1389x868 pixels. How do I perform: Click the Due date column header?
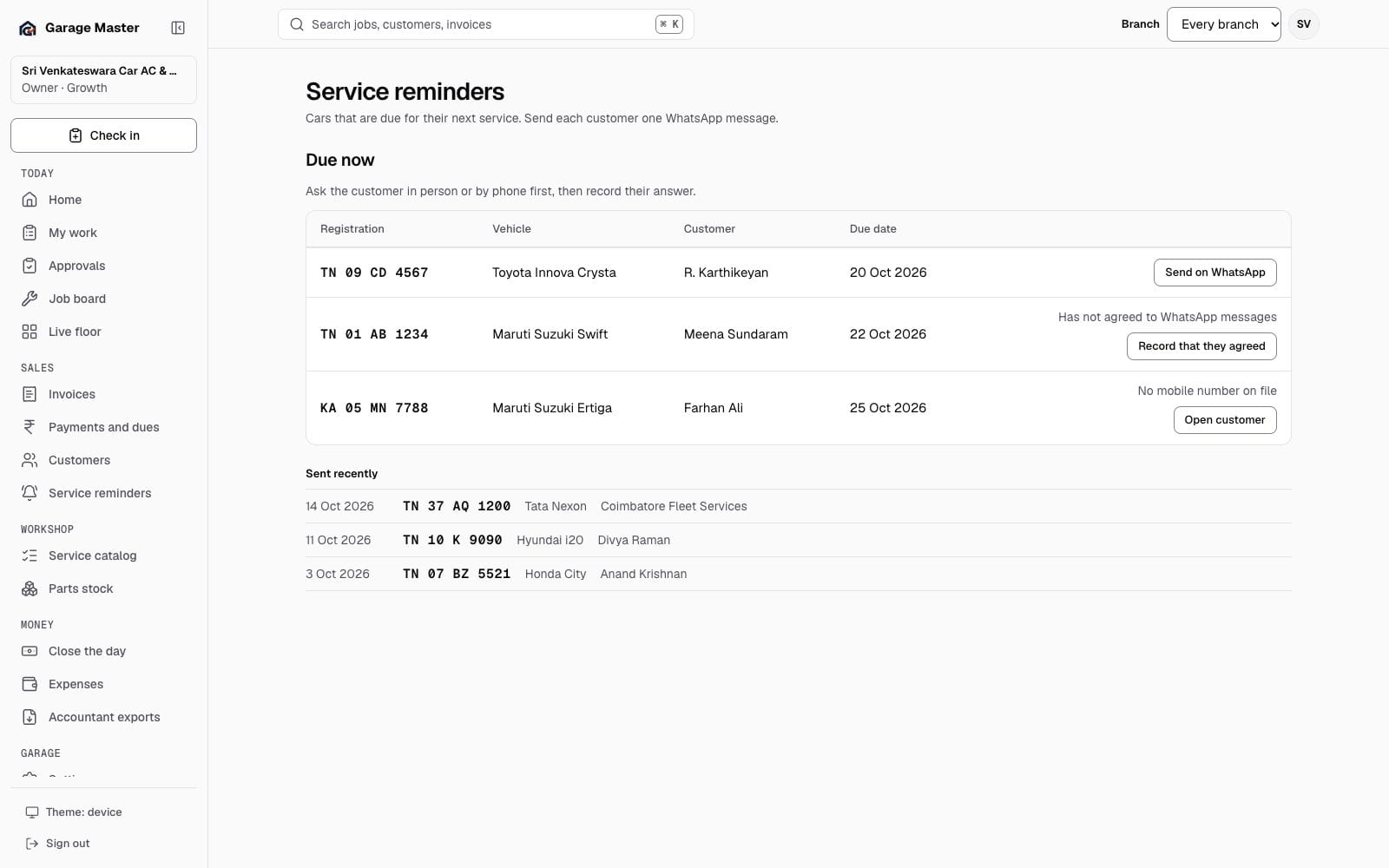click(x=872, y=229)
